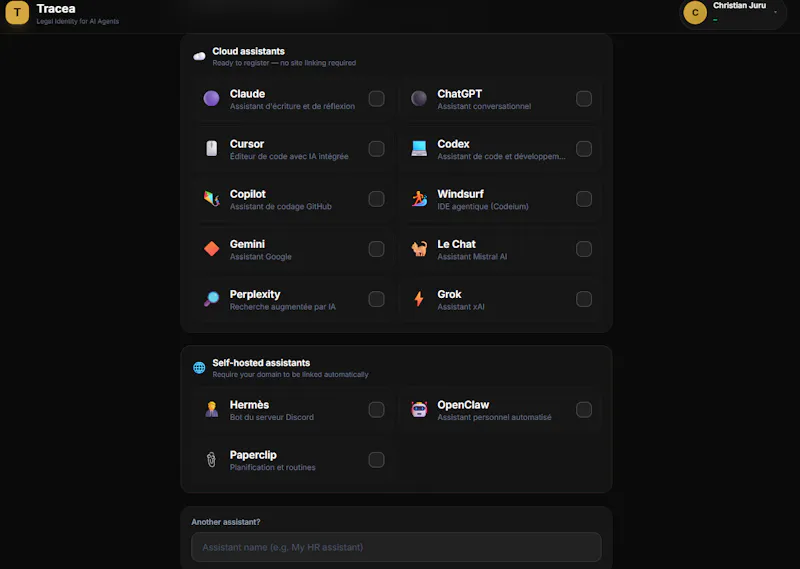Click the Tracea logo icon
The image size is (800, 569).
[x=17, y=12]
